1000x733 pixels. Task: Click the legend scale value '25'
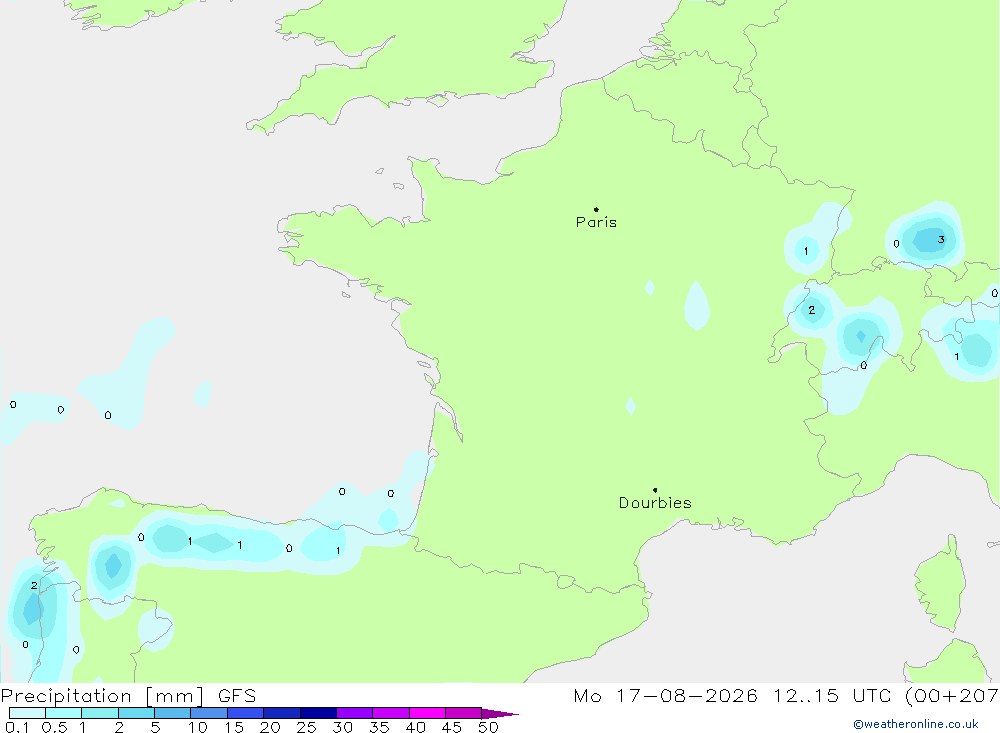[x=306, y=727]
